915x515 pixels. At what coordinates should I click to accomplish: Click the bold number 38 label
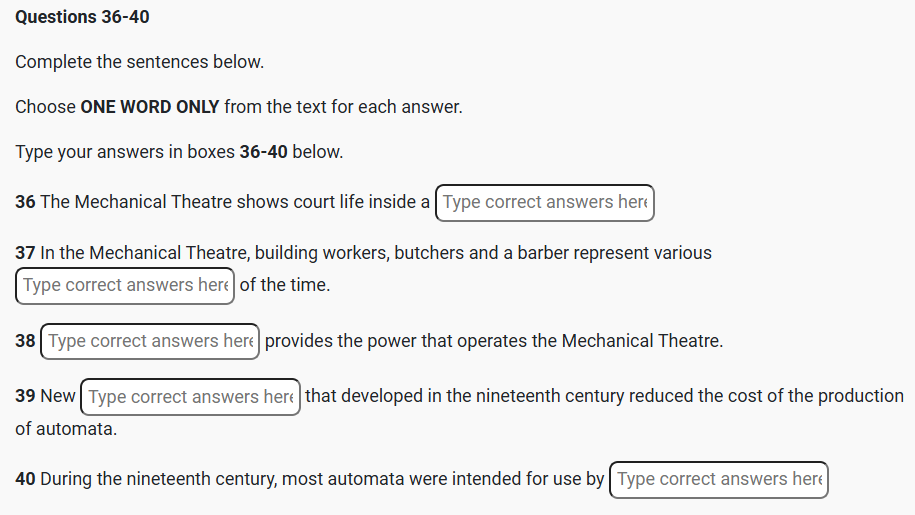(x=25, y=341)
